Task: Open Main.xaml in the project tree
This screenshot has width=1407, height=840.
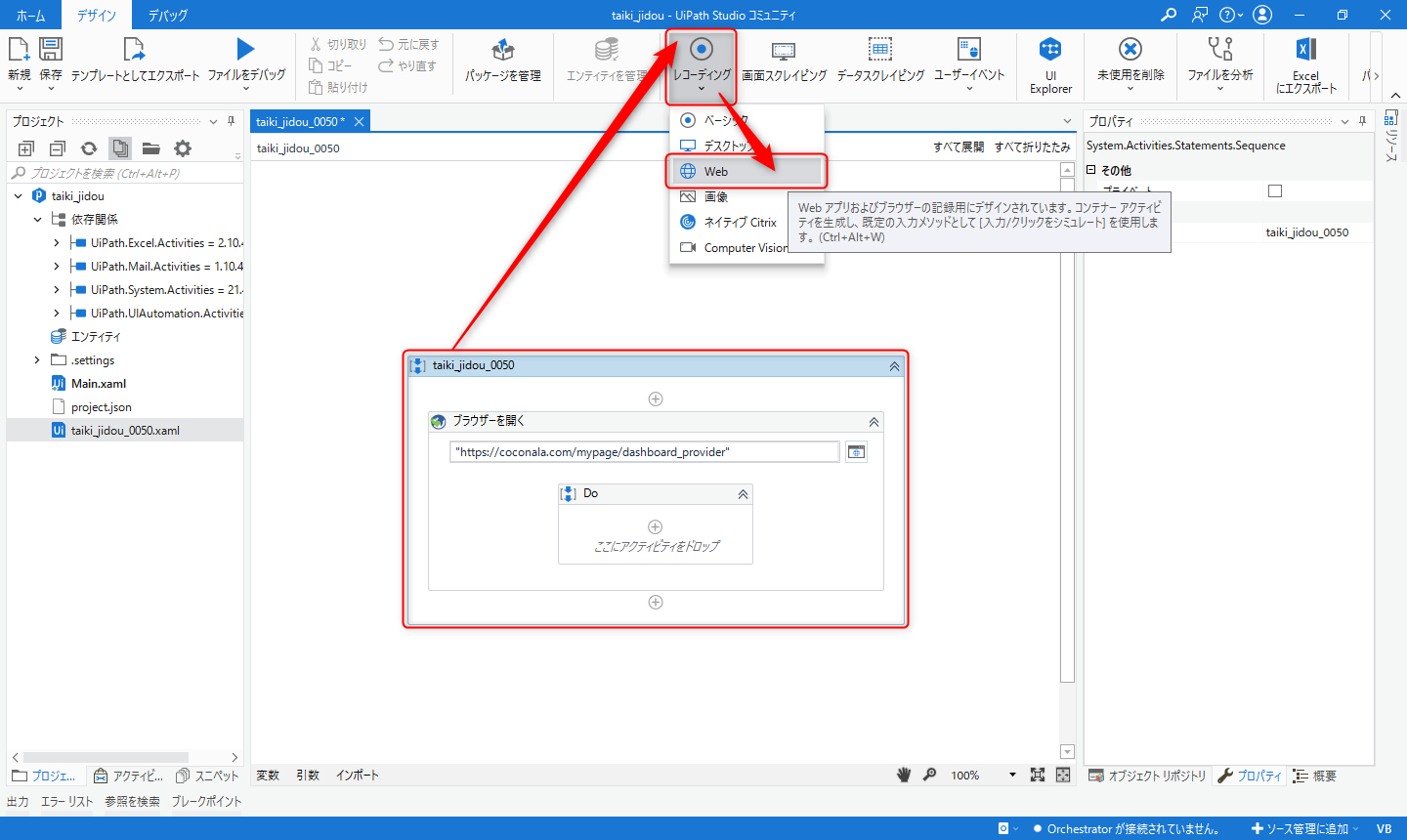Action: [x=99, y=384]
